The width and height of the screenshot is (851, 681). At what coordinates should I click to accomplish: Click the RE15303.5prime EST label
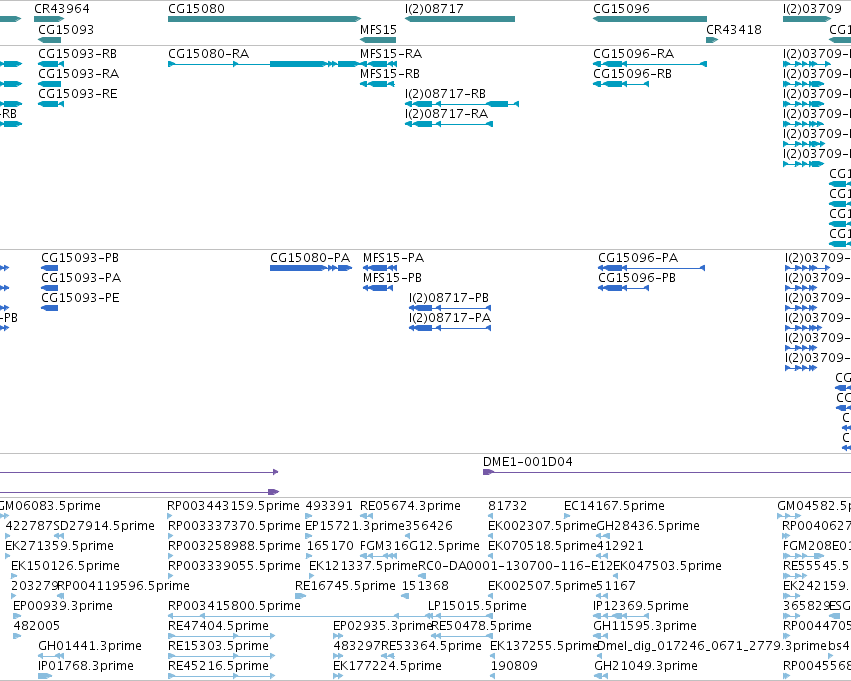218,646
